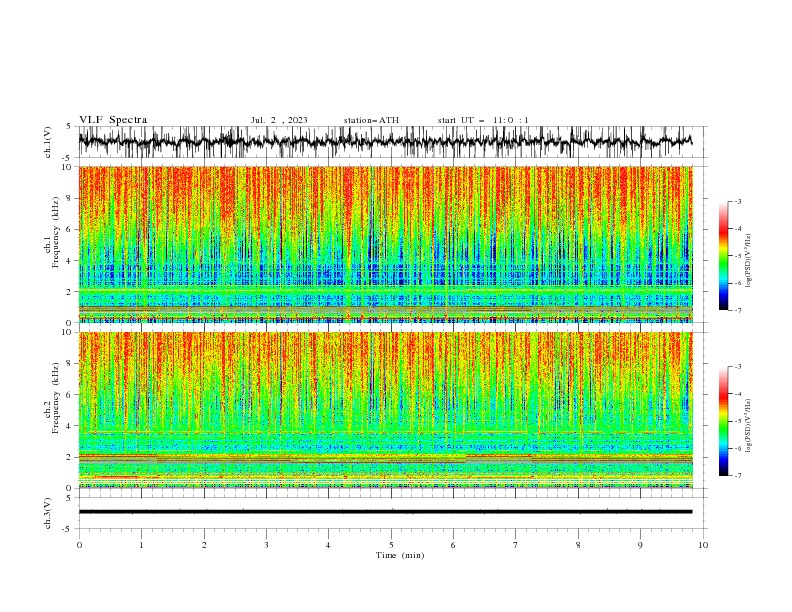Click the 'ch.1(V)' waveform axis label
792x612 pixels.
coord(48,142)
